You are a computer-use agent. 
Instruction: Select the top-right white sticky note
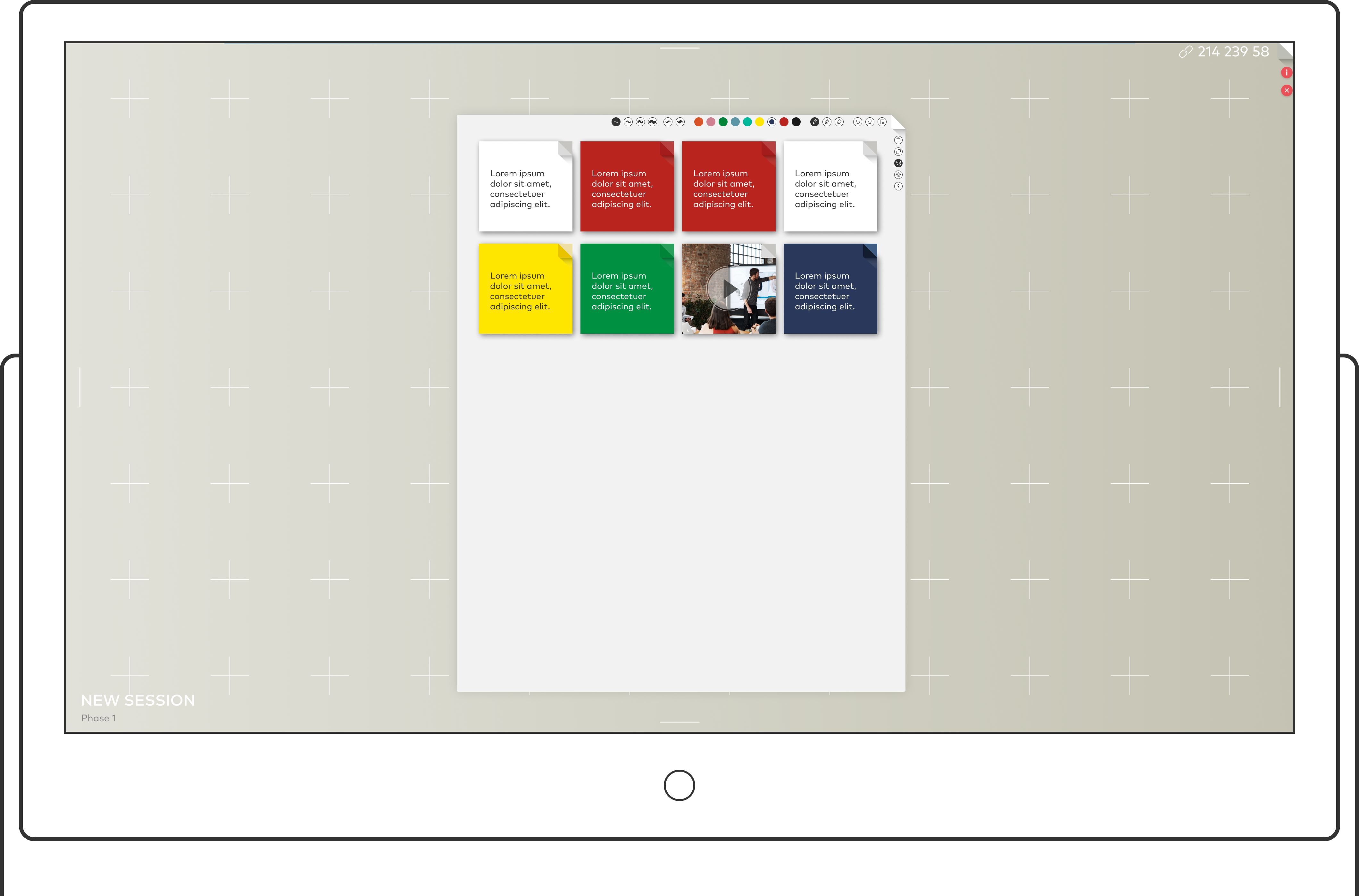coord(830,186)
